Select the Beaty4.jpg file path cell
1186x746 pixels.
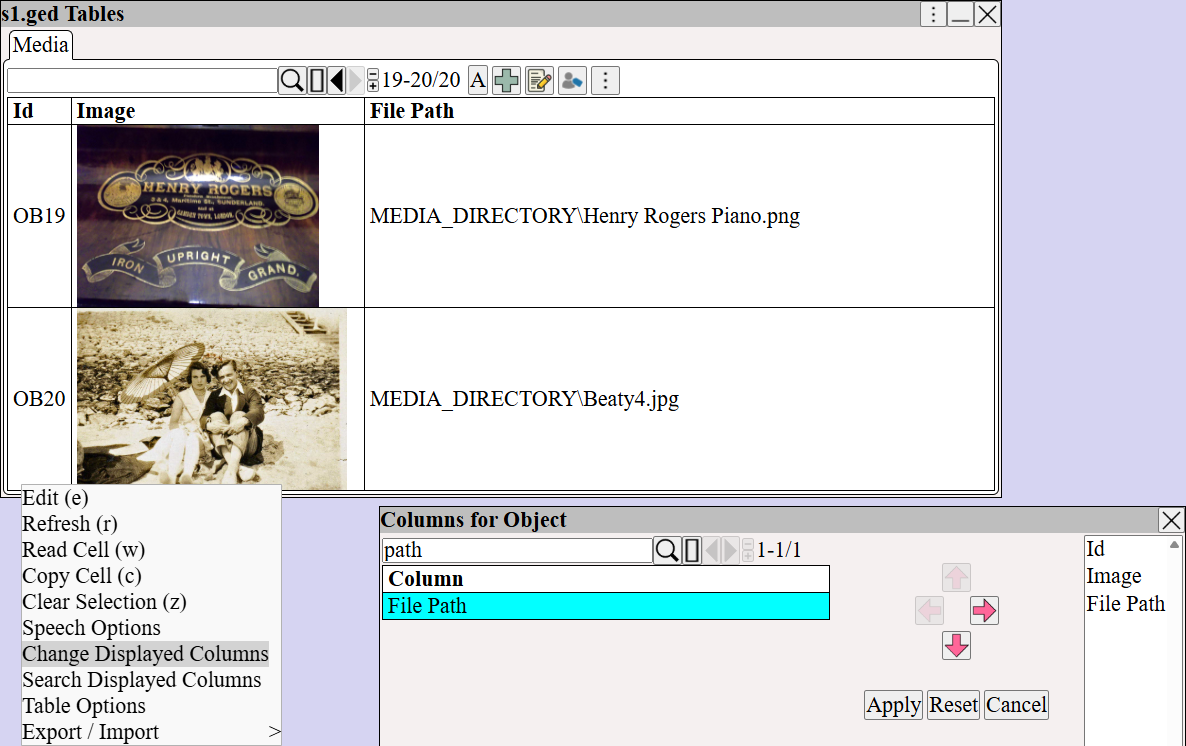[679, 399]
